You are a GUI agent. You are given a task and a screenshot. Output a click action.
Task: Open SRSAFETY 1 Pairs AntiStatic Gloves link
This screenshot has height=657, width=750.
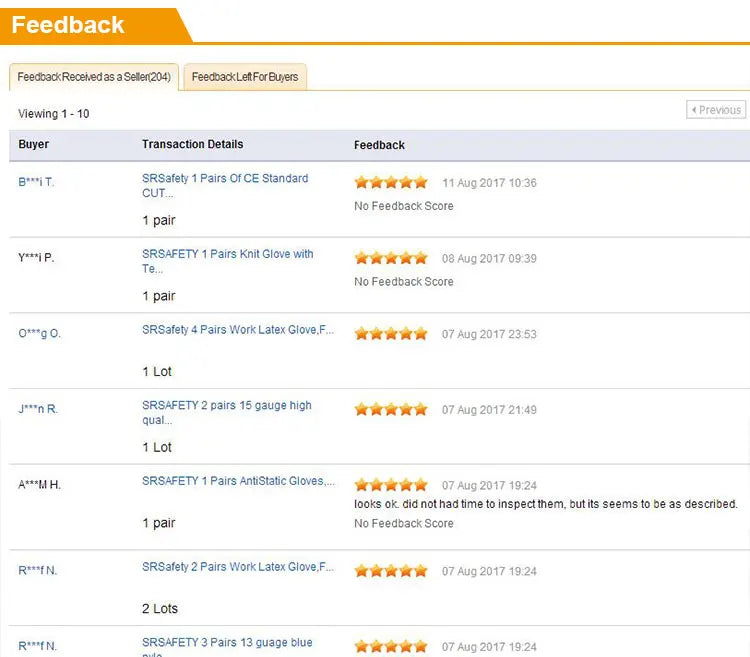[x=239, y=481]
